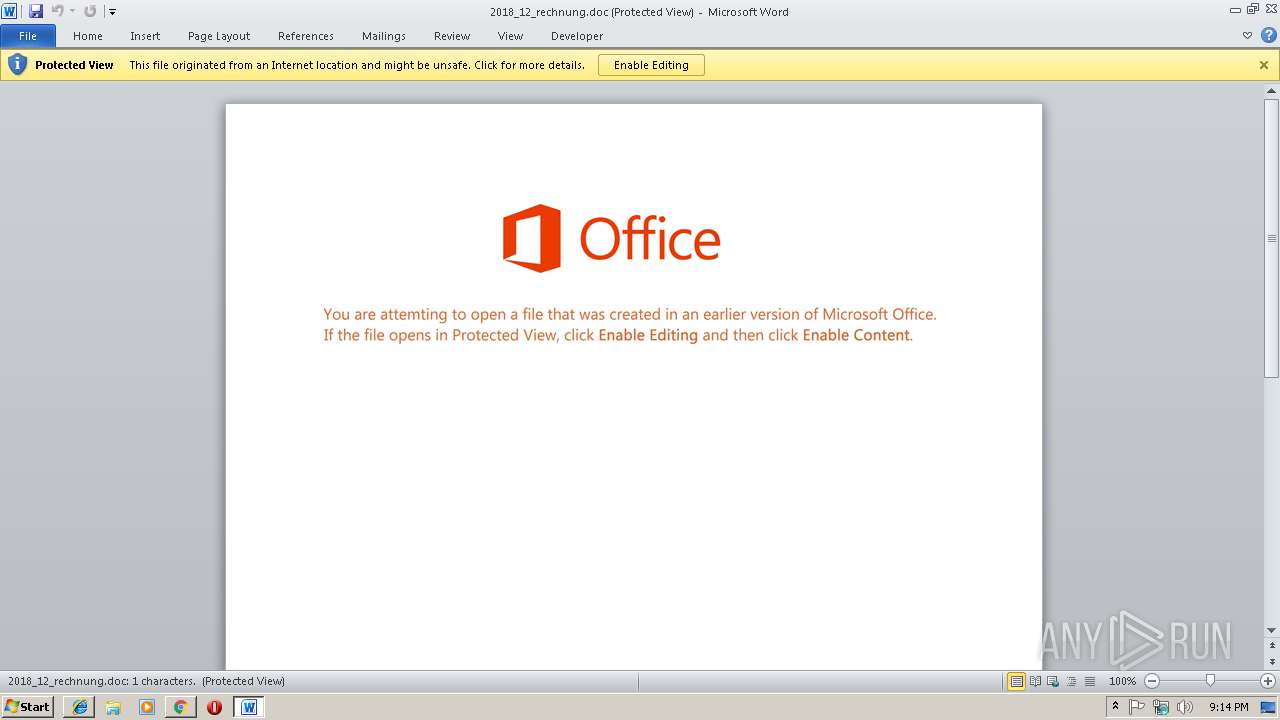The height and width of the screenshot is (720, 1280).
Task: Click the vertical scrollbar thumb
Action: (x=1272, y=238)
